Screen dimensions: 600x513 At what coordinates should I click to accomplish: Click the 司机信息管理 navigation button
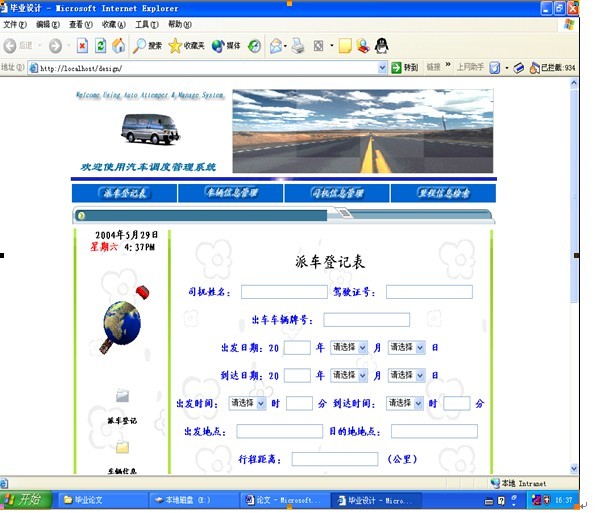click(337, 193)
